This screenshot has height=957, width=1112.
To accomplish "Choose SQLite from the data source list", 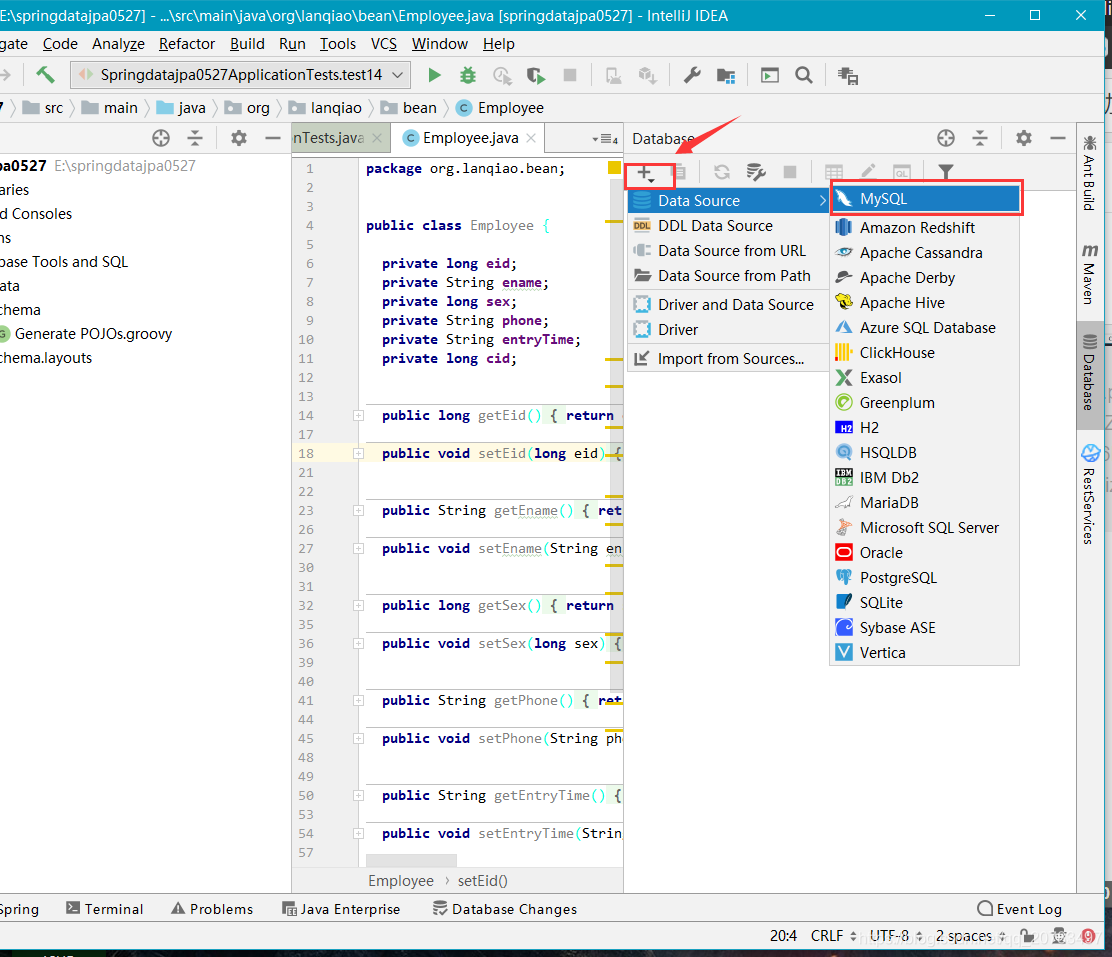I will [x=924, y=602].
